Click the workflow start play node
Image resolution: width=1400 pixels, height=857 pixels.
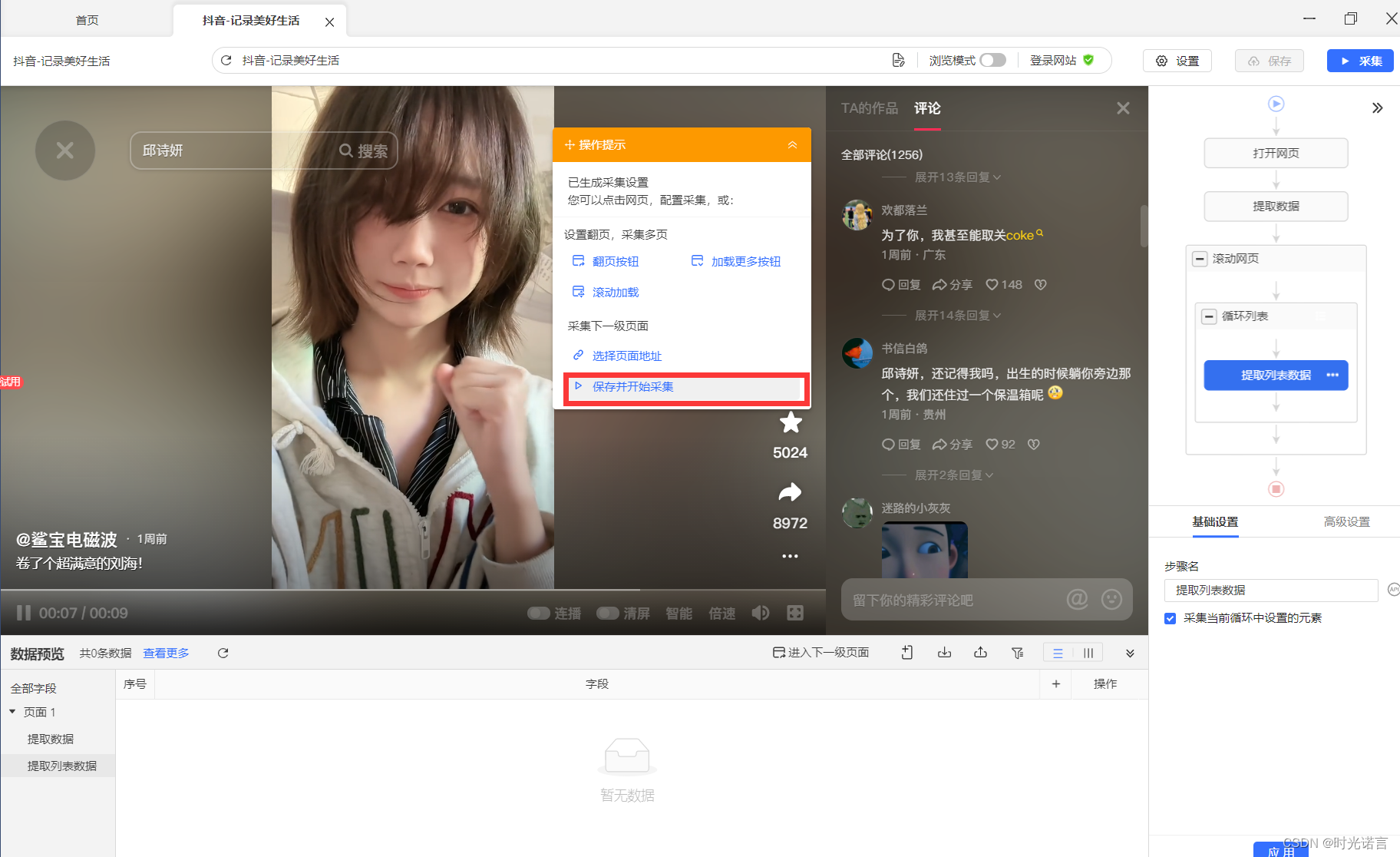click(x=1276, y=104)
